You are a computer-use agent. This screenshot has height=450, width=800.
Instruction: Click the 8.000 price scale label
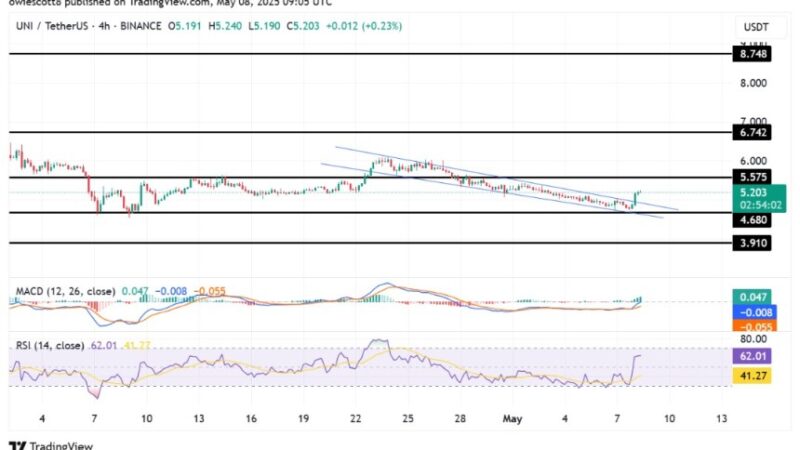pos(753,83)
